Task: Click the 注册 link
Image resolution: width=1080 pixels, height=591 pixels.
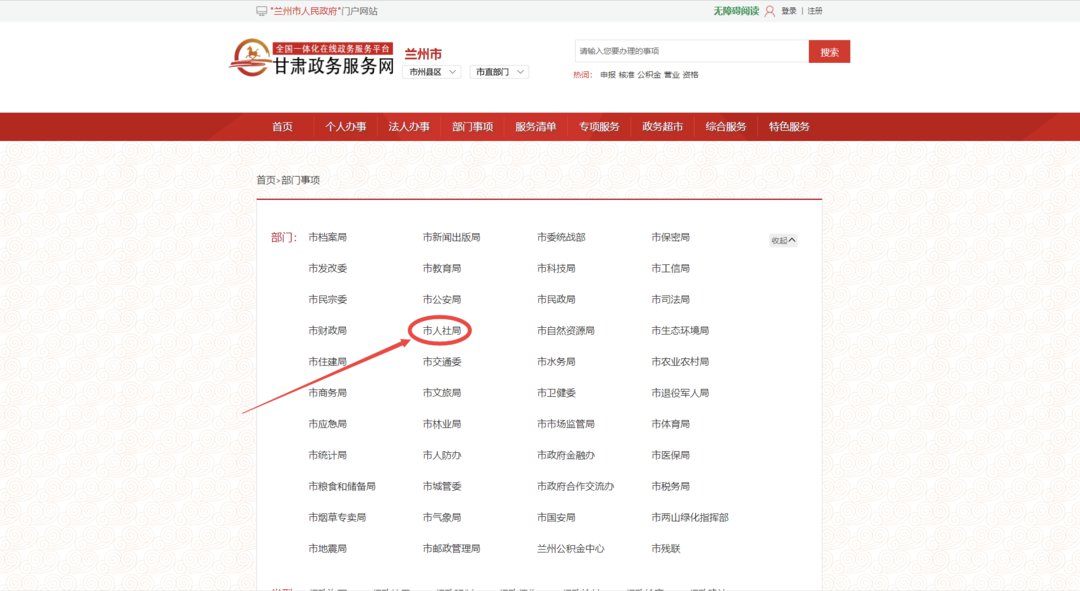Action: 815,11
